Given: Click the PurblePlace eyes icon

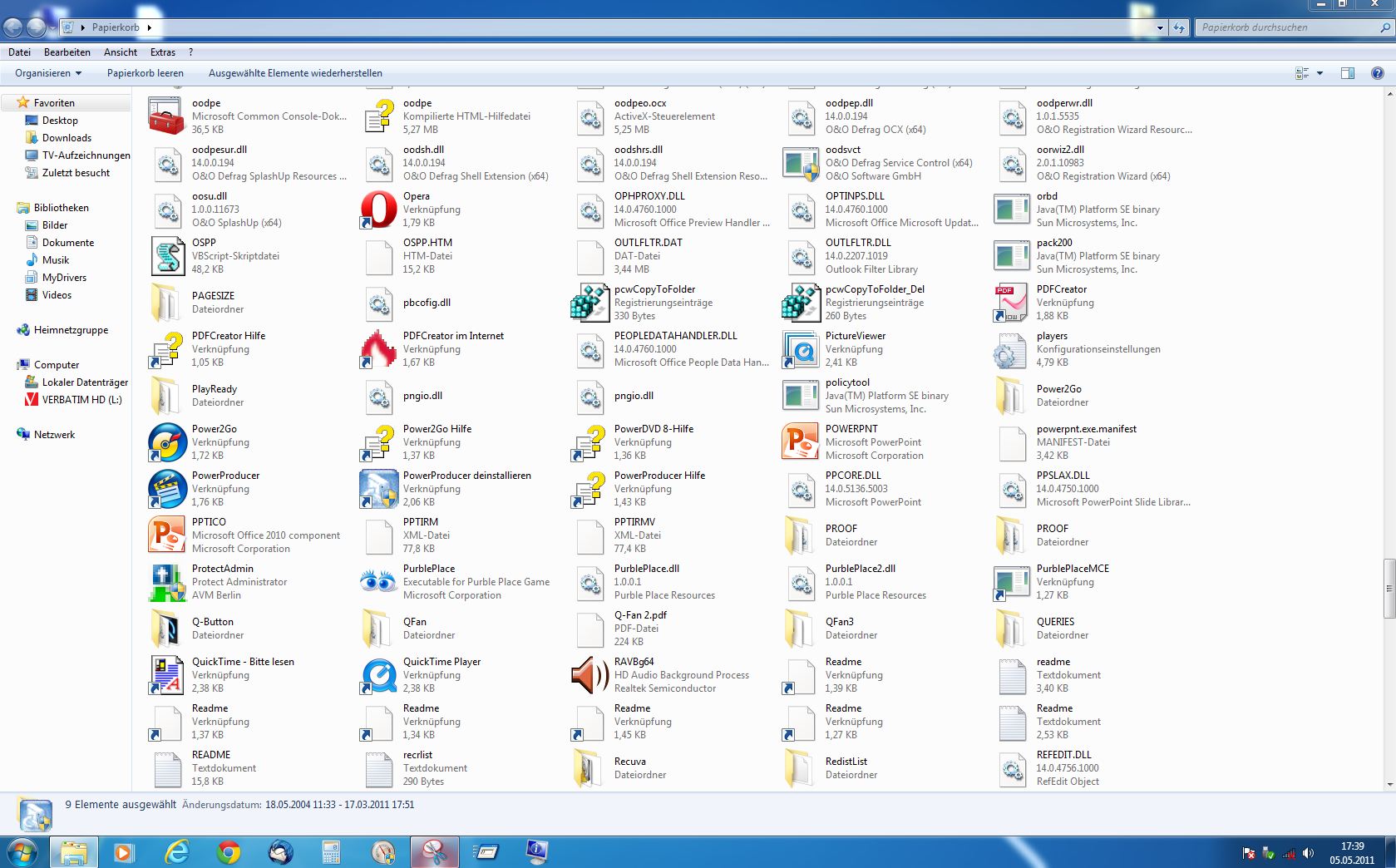Looking at the screenshot, I should pyautogui.click(x=379, y=582).
